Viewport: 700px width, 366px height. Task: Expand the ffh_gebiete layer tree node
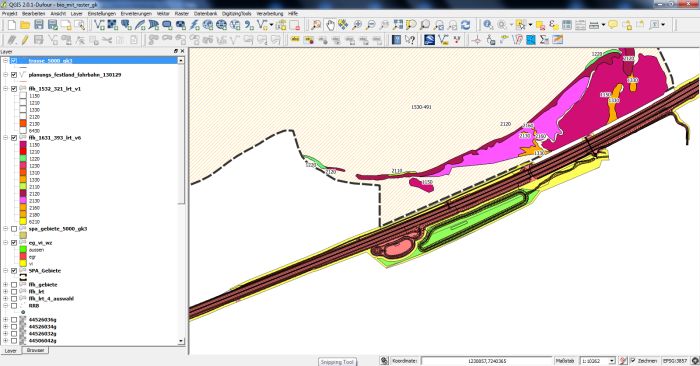tap(5, 285)
